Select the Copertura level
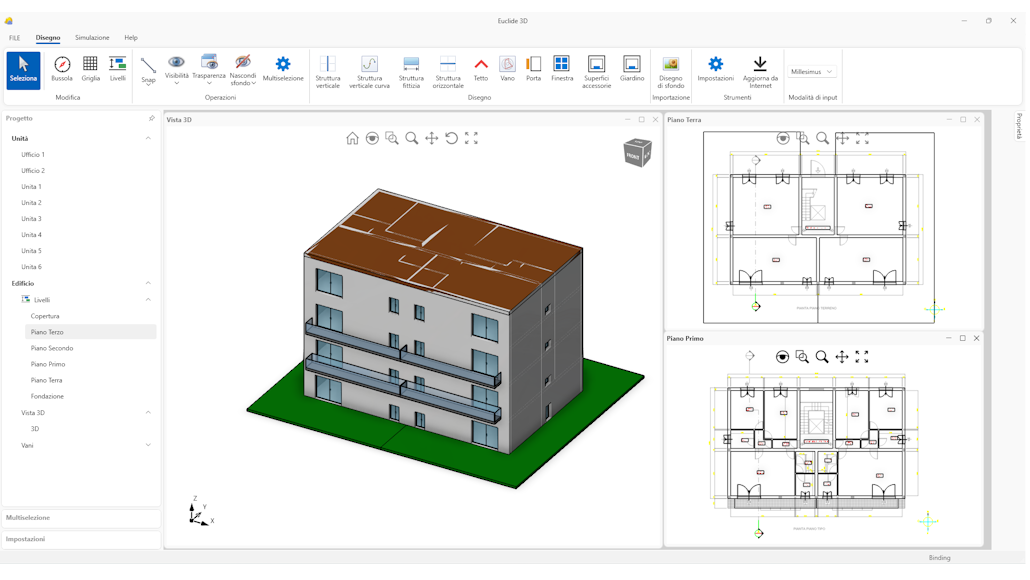Viewport: 1030px width, 580px height. [x=45, y=317]
